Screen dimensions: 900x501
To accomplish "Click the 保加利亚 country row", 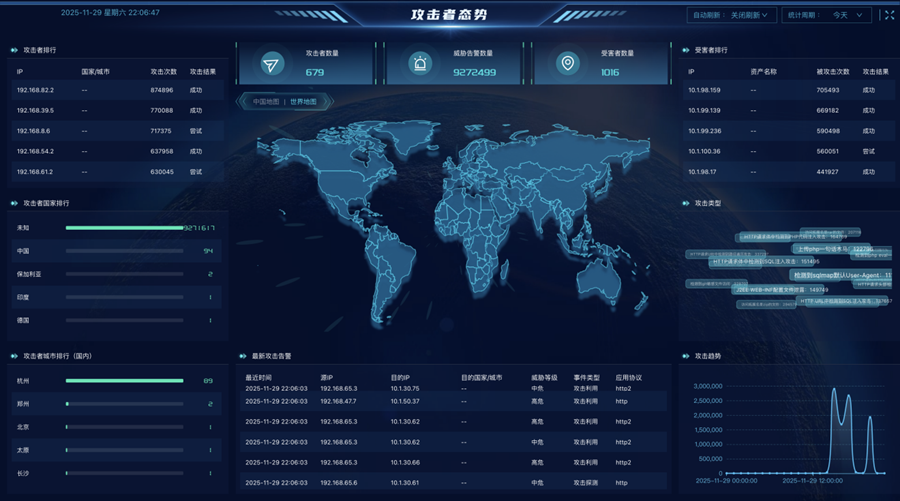I will (x=117, y=274).
